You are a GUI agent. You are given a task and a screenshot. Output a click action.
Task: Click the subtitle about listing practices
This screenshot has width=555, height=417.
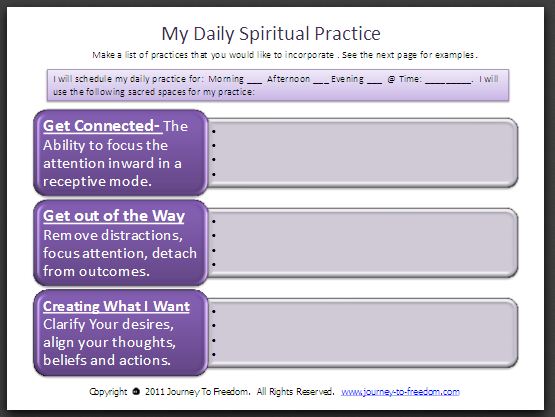[x=285, y=55]
